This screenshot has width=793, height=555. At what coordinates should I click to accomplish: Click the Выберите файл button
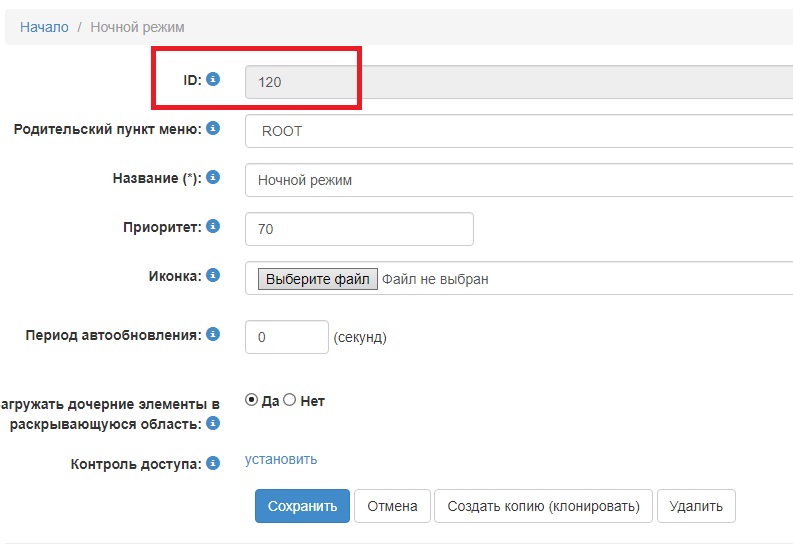coord(318,279)
